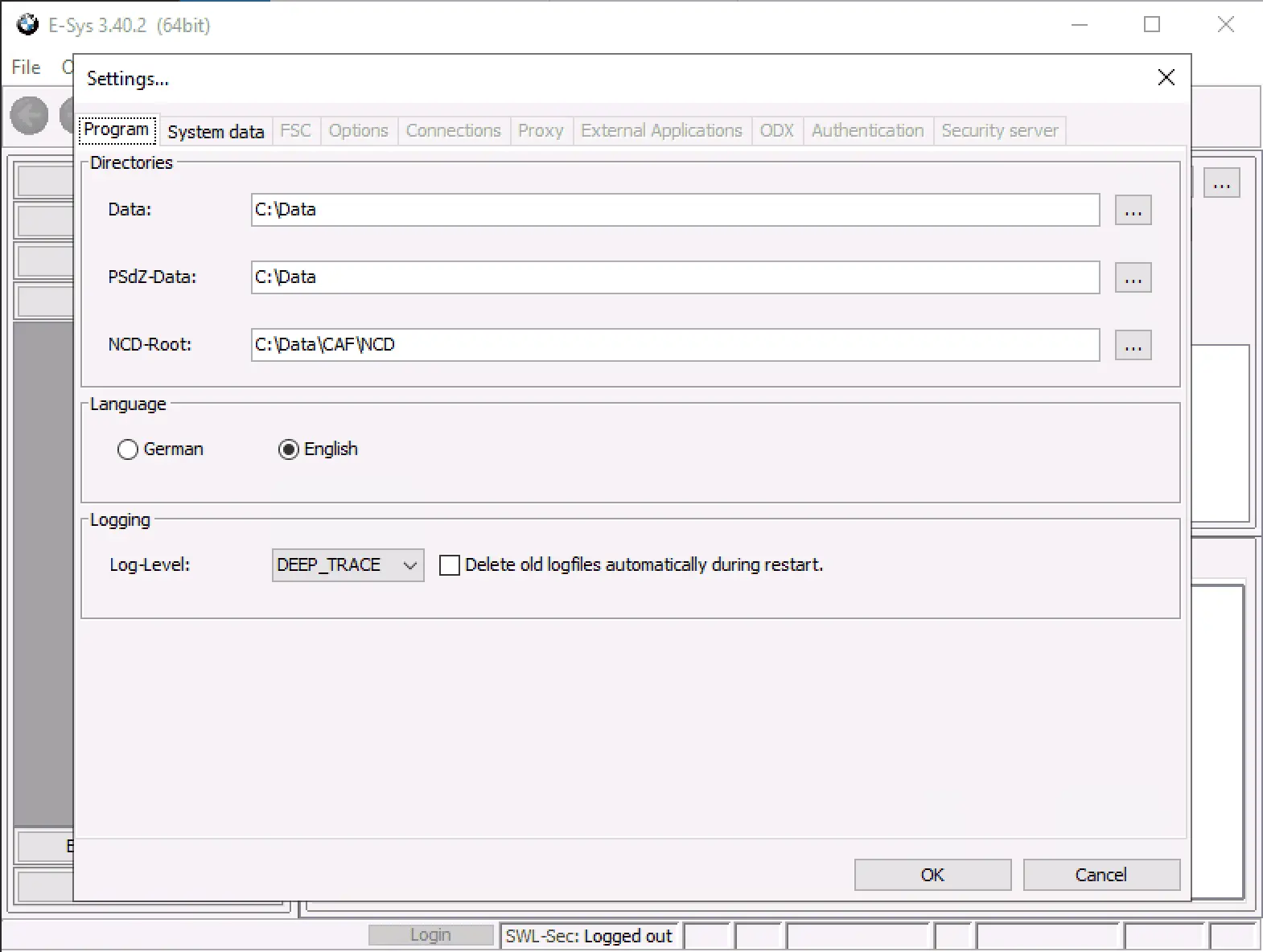Maximize the E-Sys window

[x=1152, y=25]
